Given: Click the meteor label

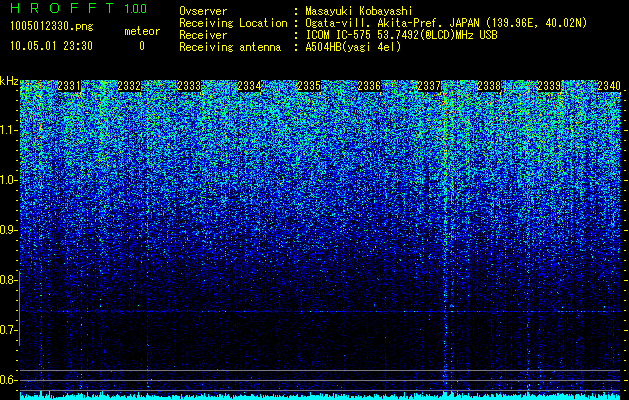Looking at the screenshot, I should (x=142, y=31).
